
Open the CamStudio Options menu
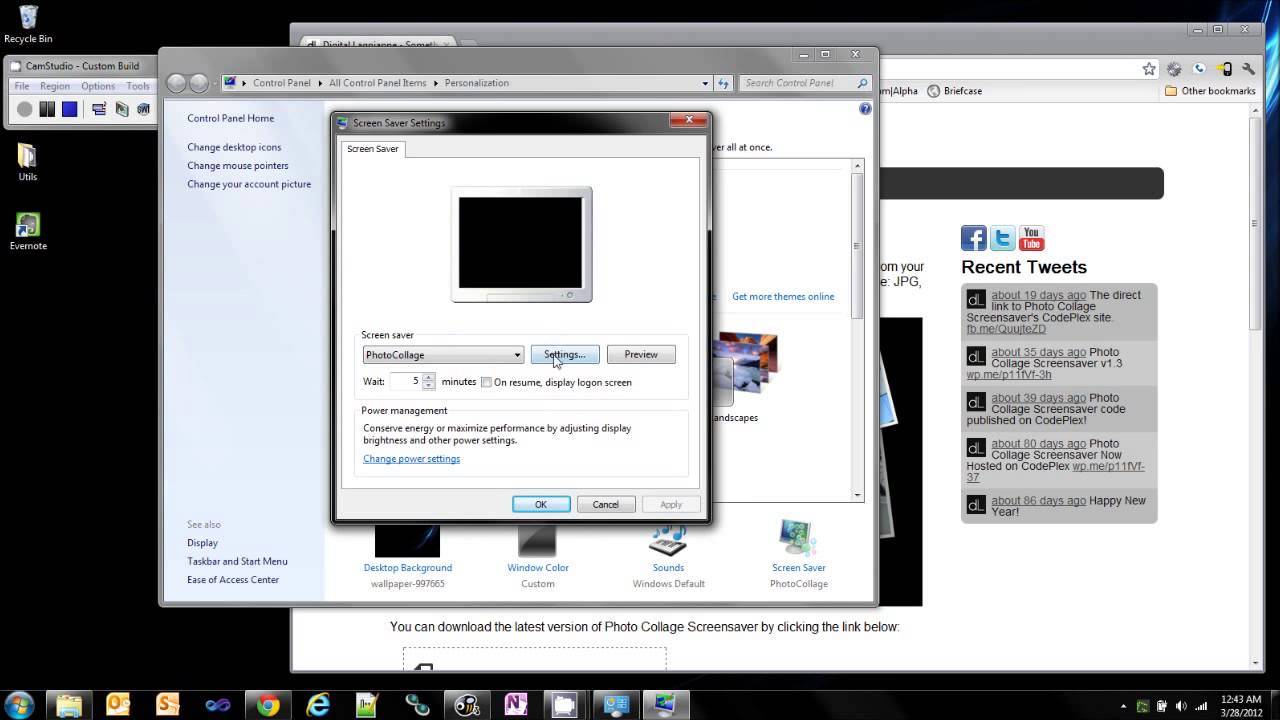98,86
